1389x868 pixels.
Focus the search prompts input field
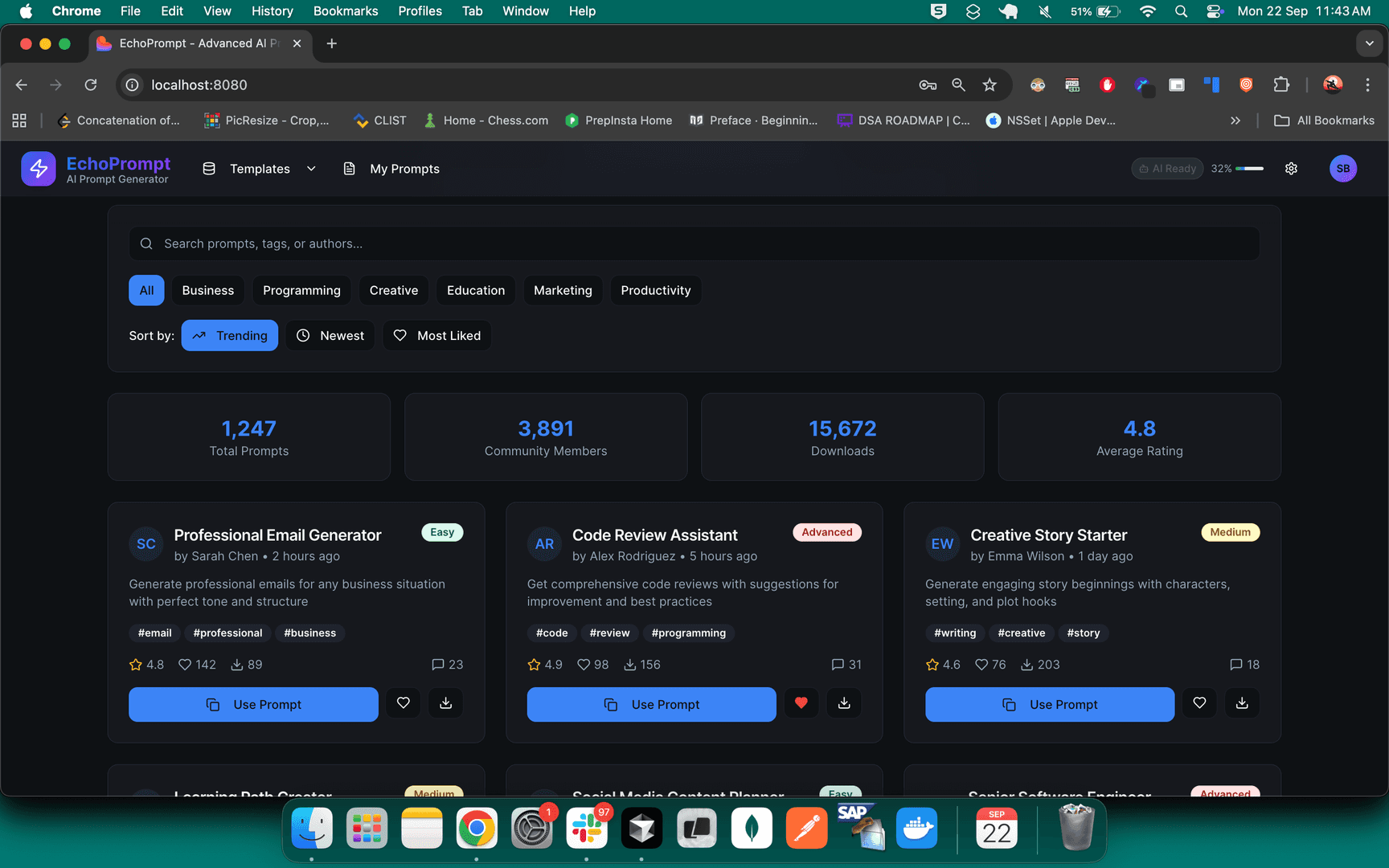pyautogui.click(x=694, y=244)
